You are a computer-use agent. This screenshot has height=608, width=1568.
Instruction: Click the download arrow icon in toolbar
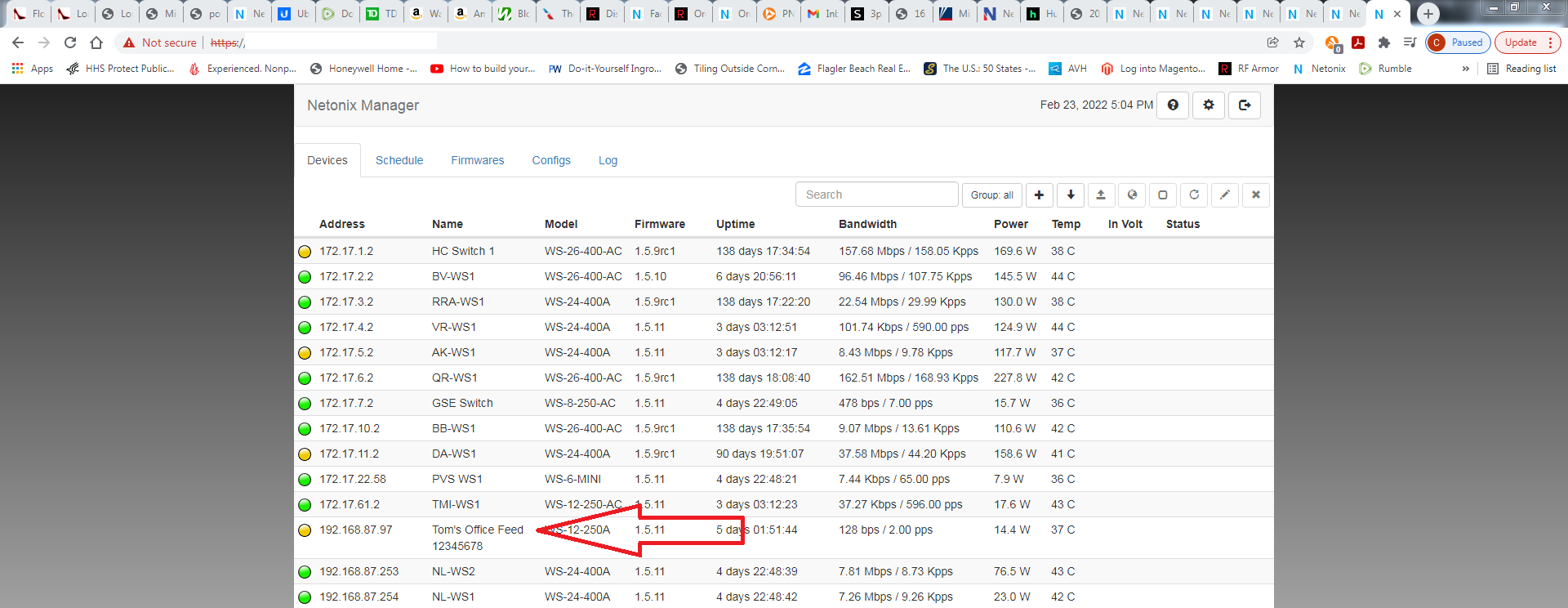[1070, 194]
